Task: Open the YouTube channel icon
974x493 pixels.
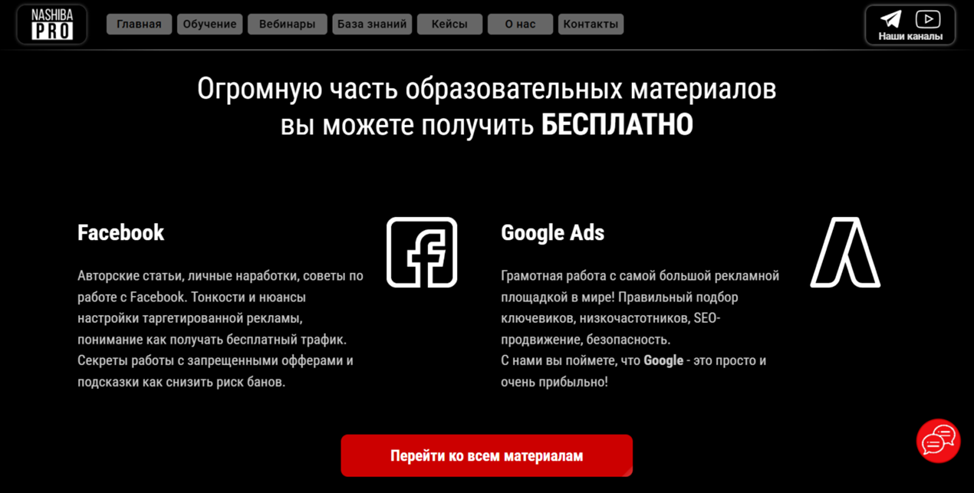Action: click(x=927, y=19)
